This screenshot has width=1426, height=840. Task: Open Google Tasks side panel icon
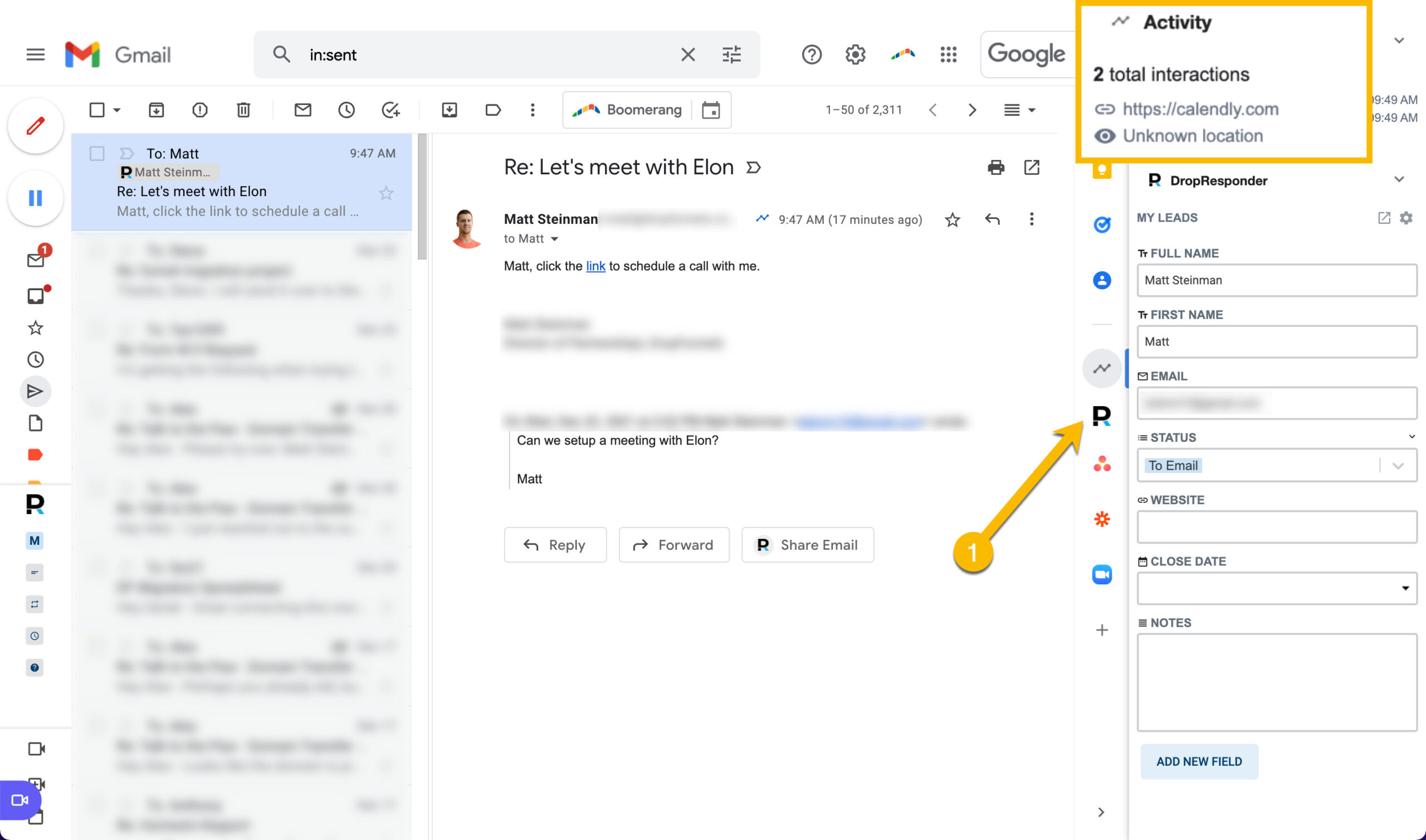tap(1102, 224)
